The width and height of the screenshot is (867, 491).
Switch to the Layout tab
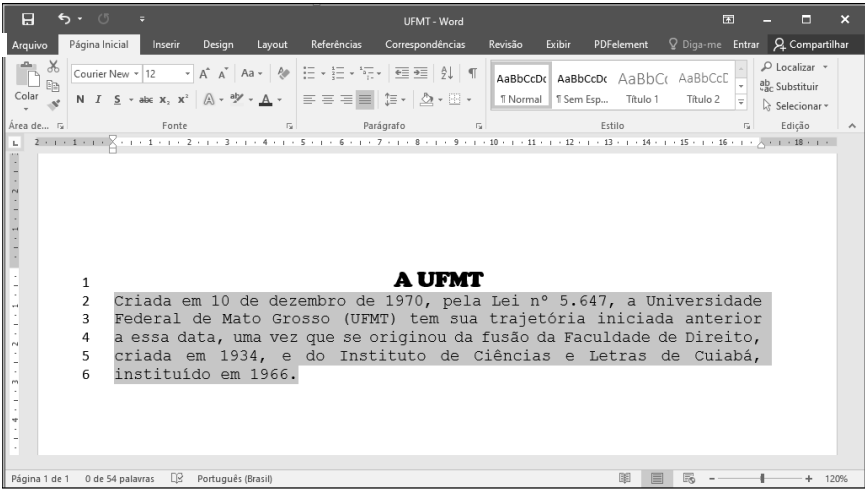point(272,44)
